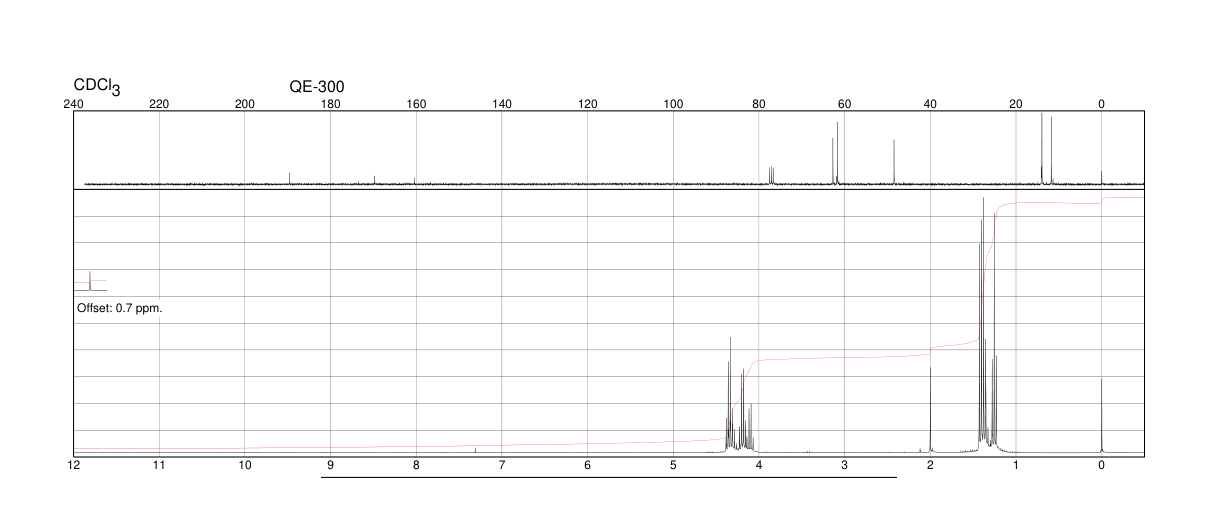This screenshot has height=528, width=1224.
Task: Click the 60 carbon scale label
Action: tap(844, 104)
